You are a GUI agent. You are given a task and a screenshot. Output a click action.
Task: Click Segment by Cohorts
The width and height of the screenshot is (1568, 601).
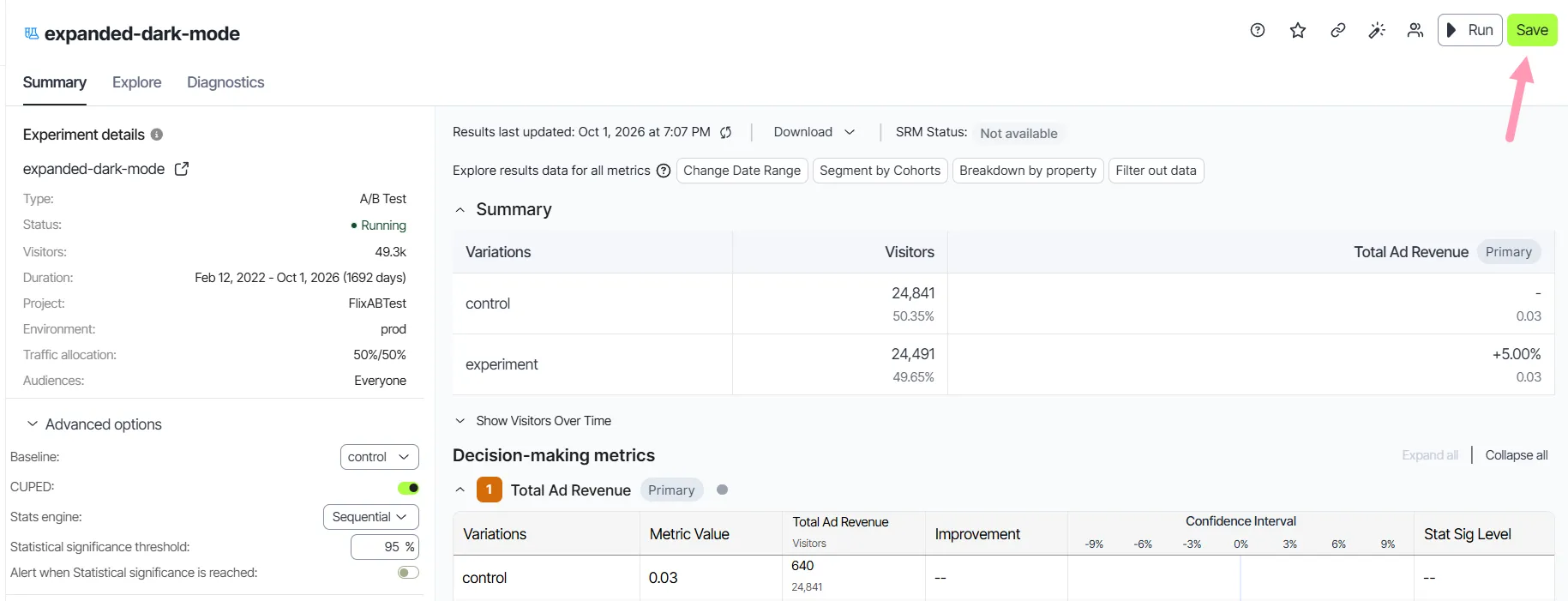880,171
